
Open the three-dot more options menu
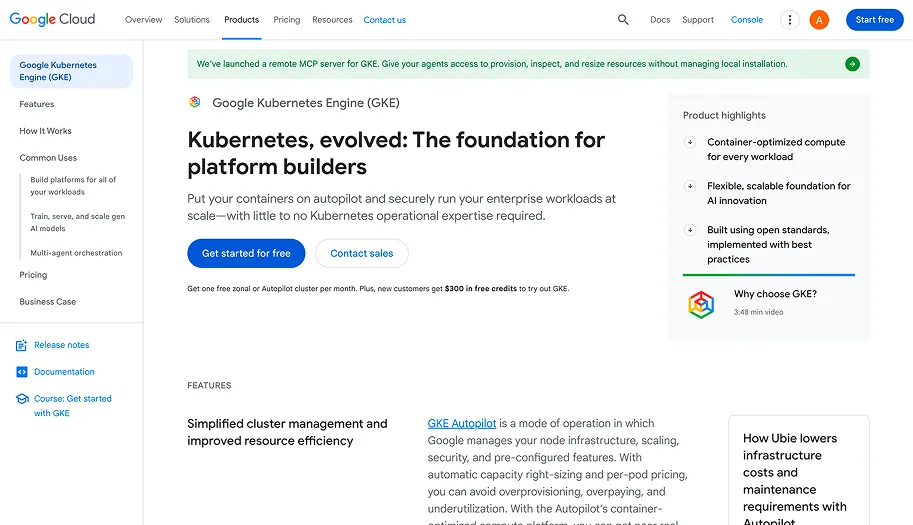tap(790, 20)
